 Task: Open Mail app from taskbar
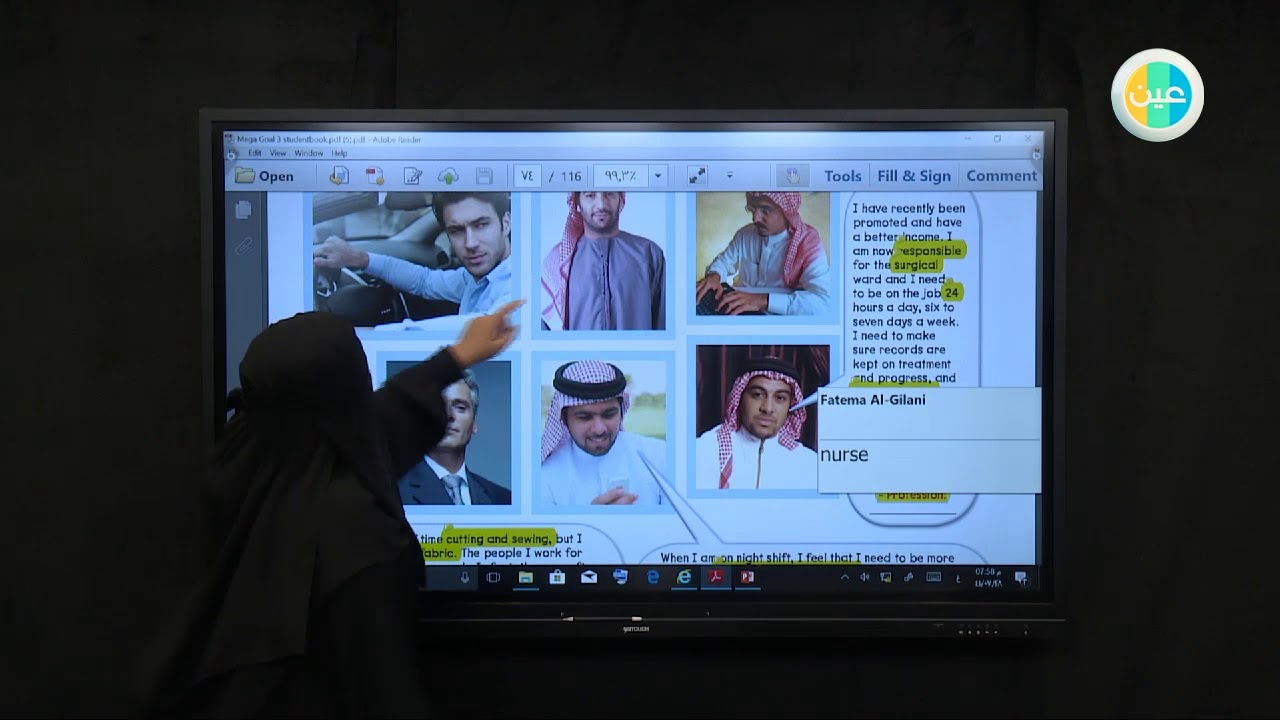[589, 577]
